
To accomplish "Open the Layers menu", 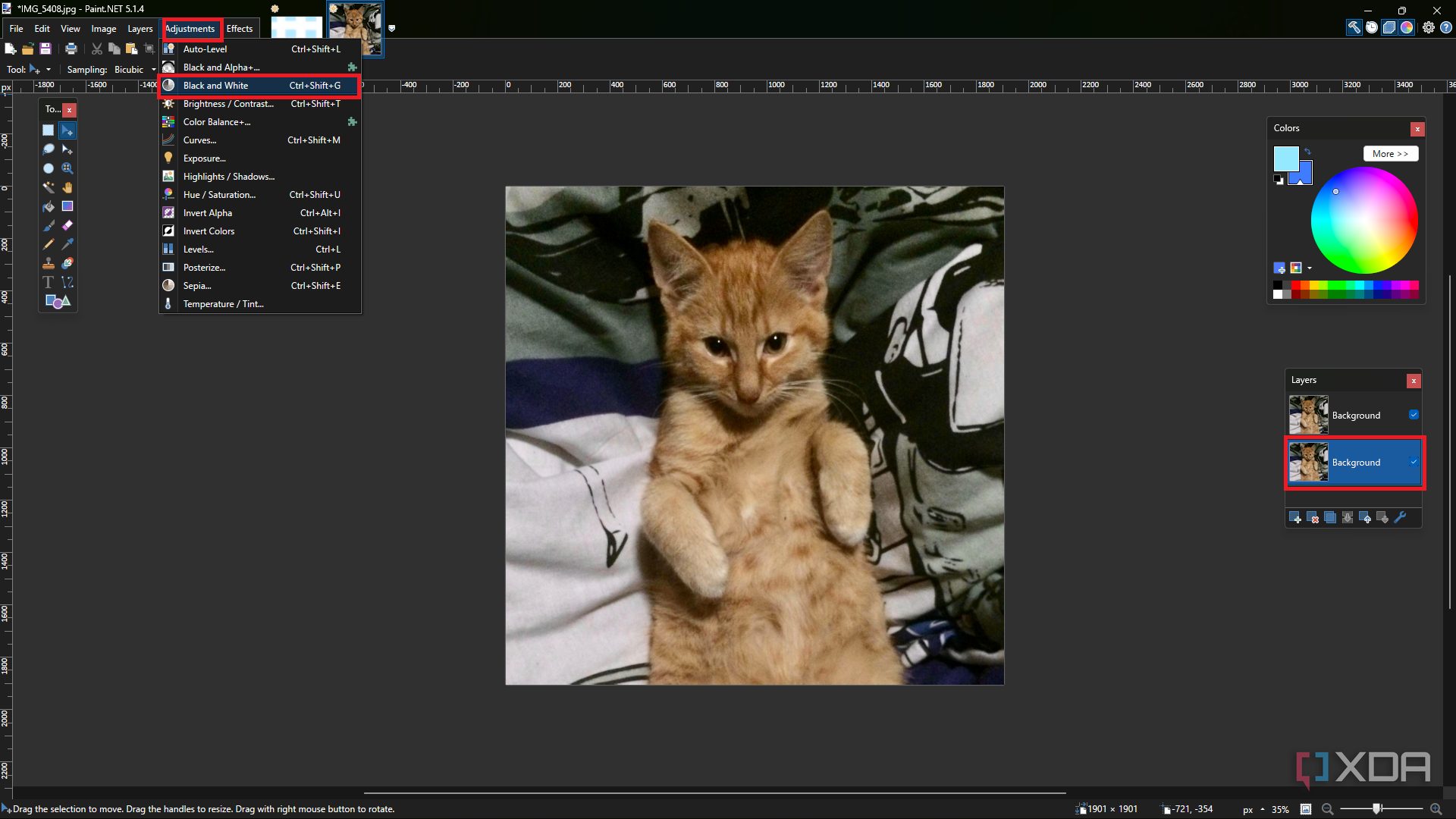I will point(140,29).
